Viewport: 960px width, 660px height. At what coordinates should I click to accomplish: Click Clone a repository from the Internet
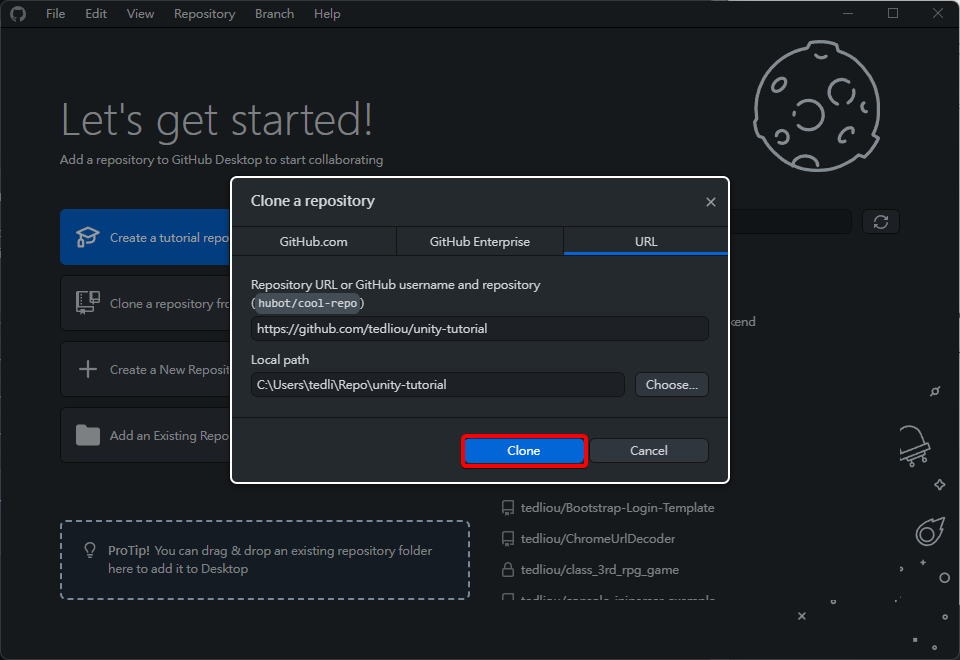146,303
